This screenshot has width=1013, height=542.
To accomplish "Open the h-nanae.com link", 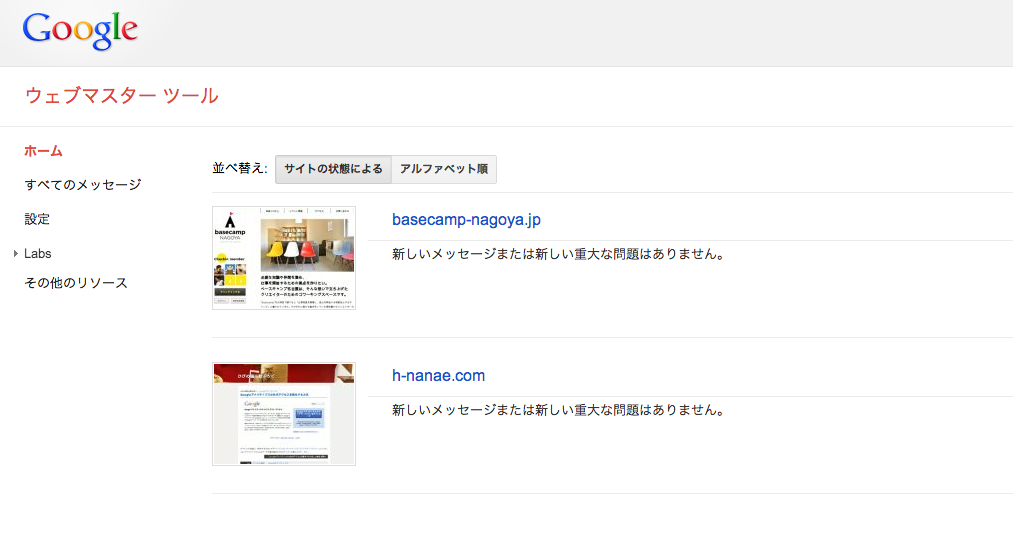I will click(438, 375).
